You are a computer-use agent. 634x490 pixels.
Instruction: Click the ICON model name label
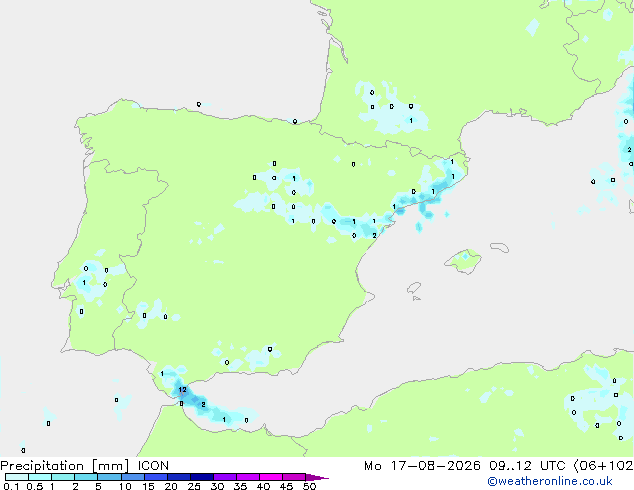(x=153, y=466)
